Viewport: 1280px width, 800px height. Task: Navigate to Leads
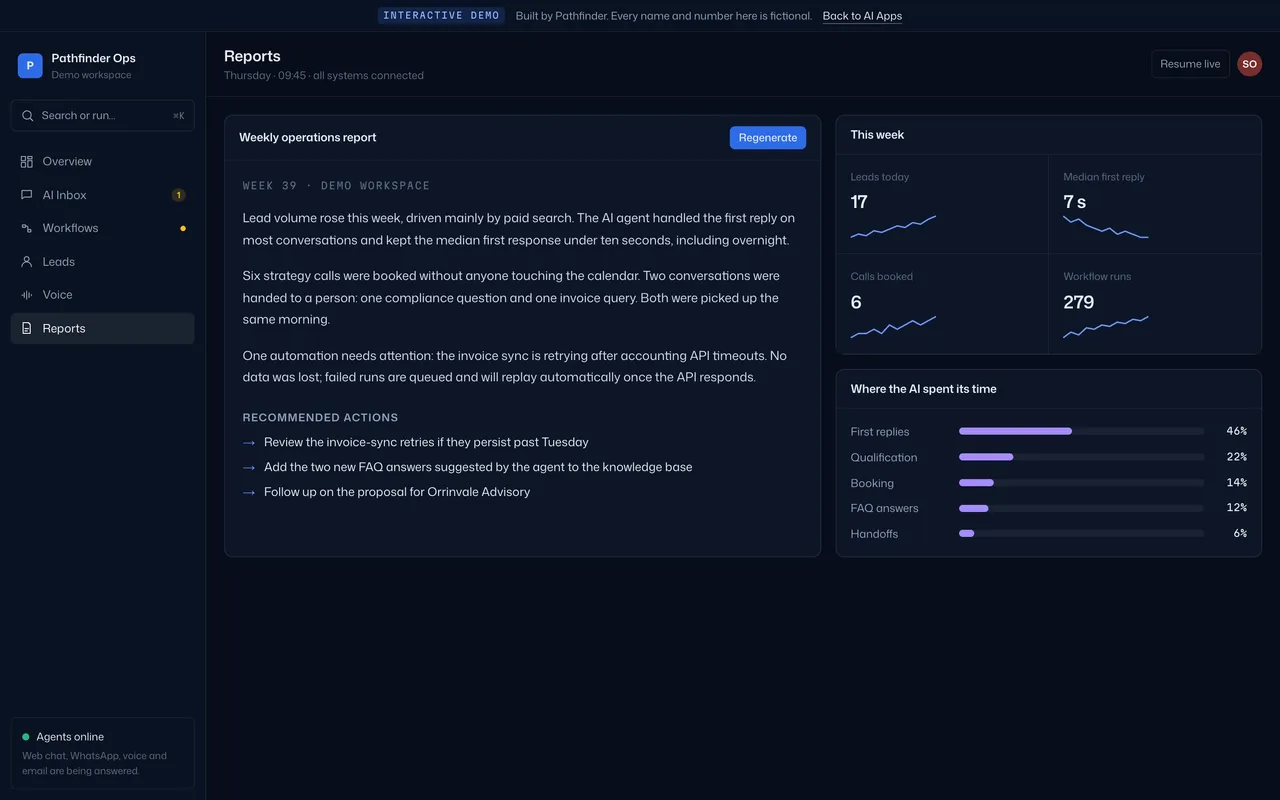coord(103,262)
